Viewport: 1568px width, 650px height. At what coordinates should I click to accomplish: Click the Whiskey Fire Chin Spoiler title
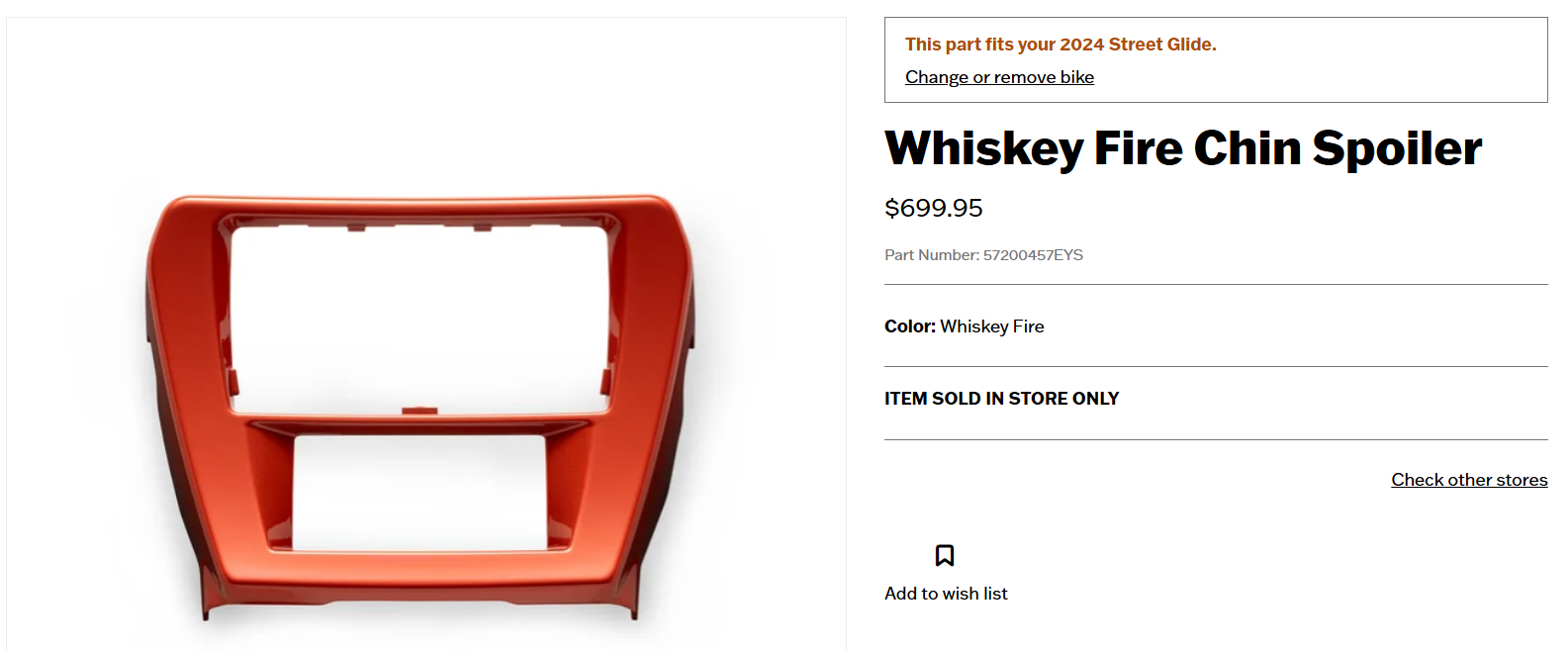[x=1182, y=148]
